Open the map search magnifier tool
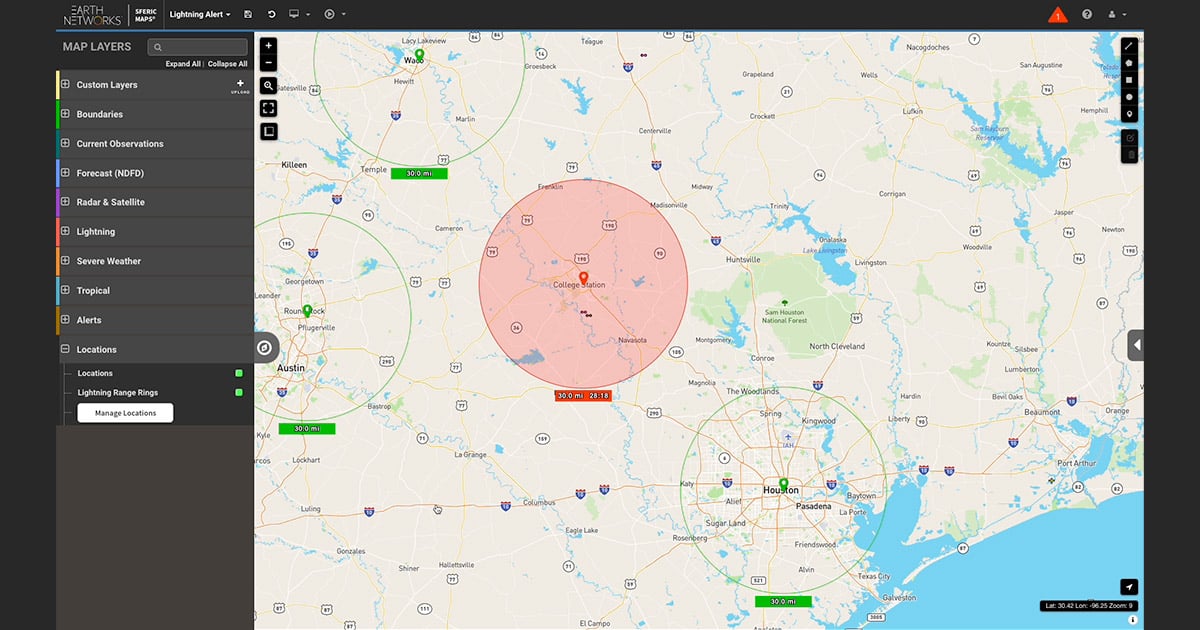Image resolution: width=1200 pixels, height=630 pixels. point(268,85)
